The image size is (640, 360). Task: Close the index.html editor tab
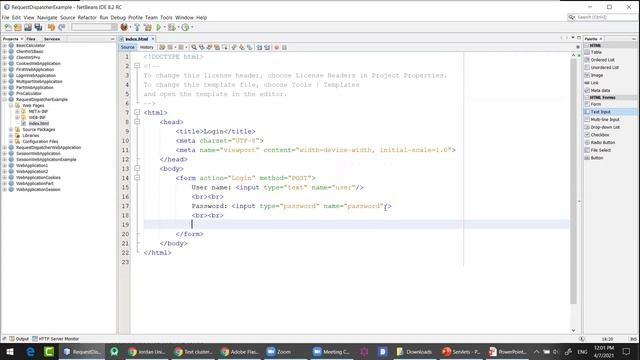(x=153, y=39)
